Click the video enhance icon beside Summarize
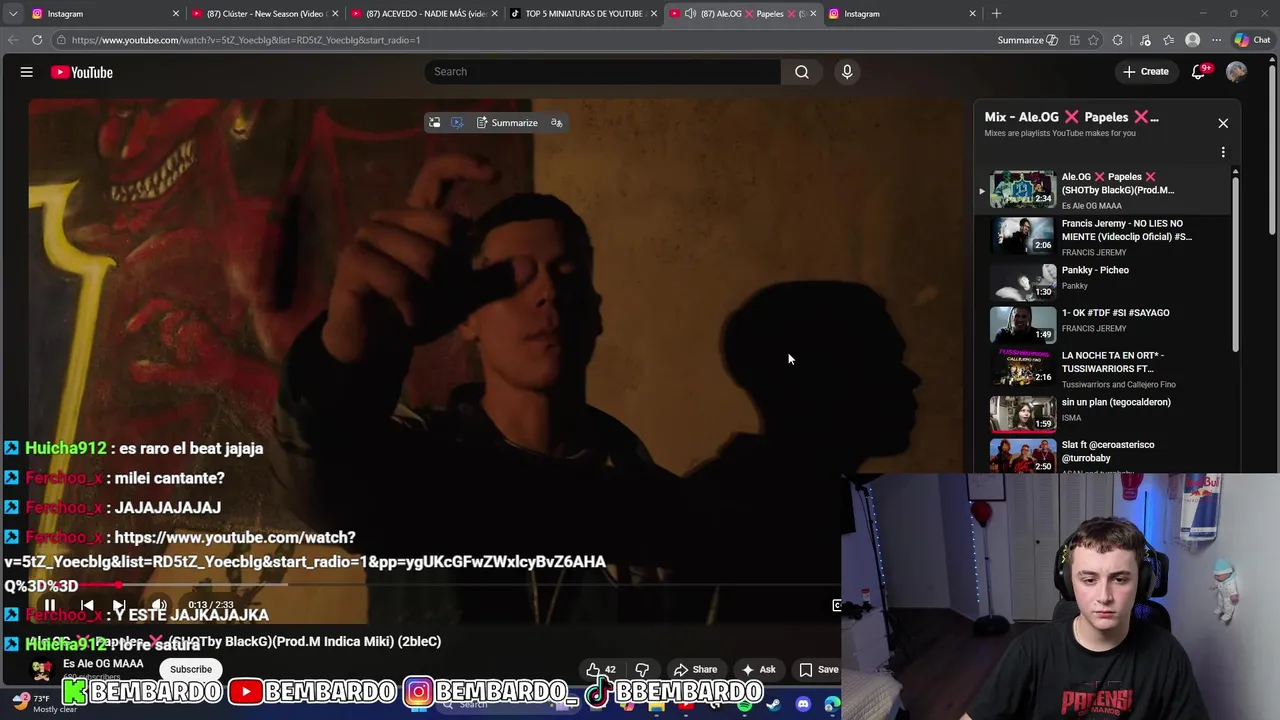The image size is (1280, 720). 457,123
